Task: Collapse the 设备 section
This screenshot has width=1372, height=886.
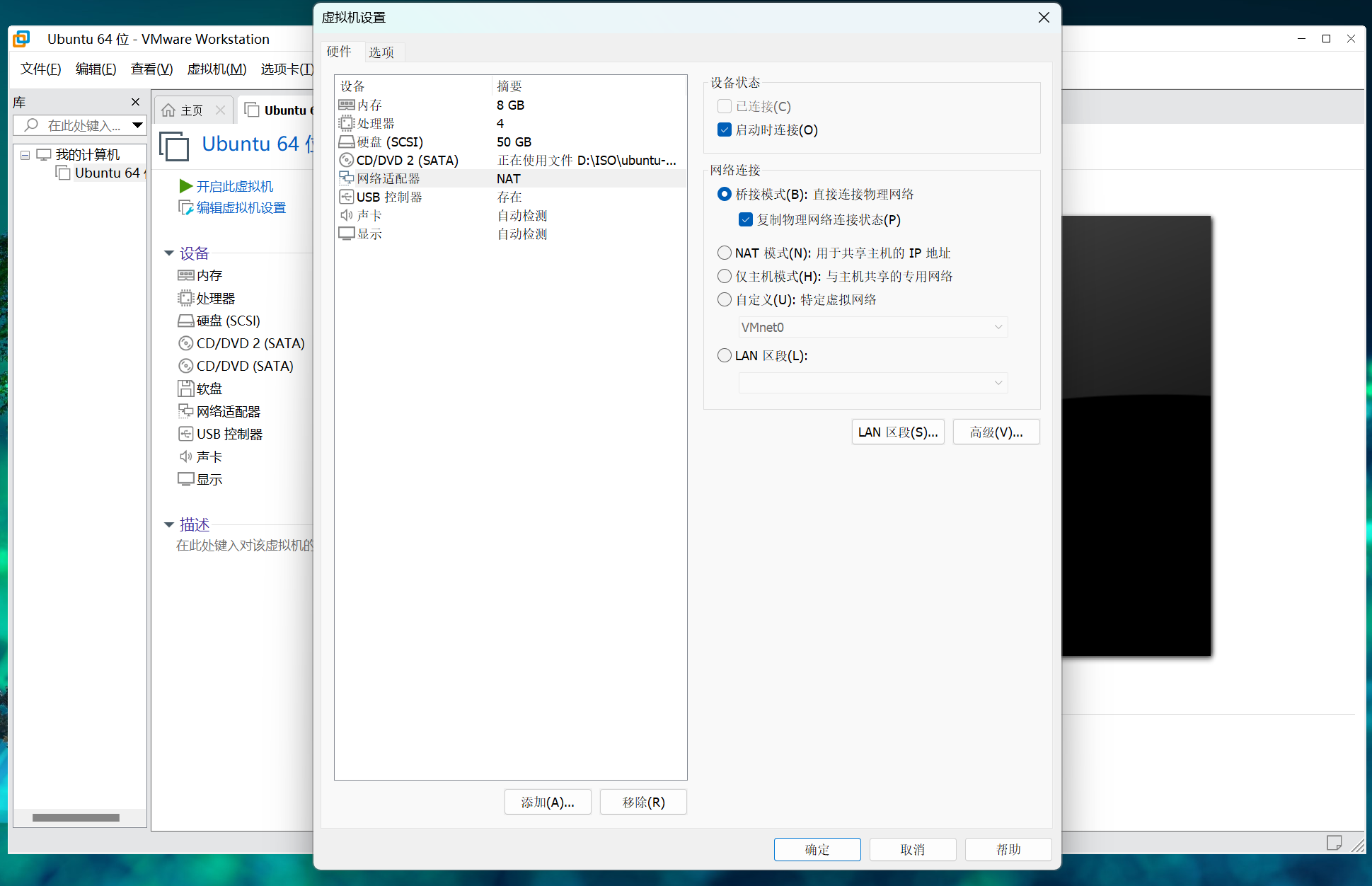Action: (169, 253)
